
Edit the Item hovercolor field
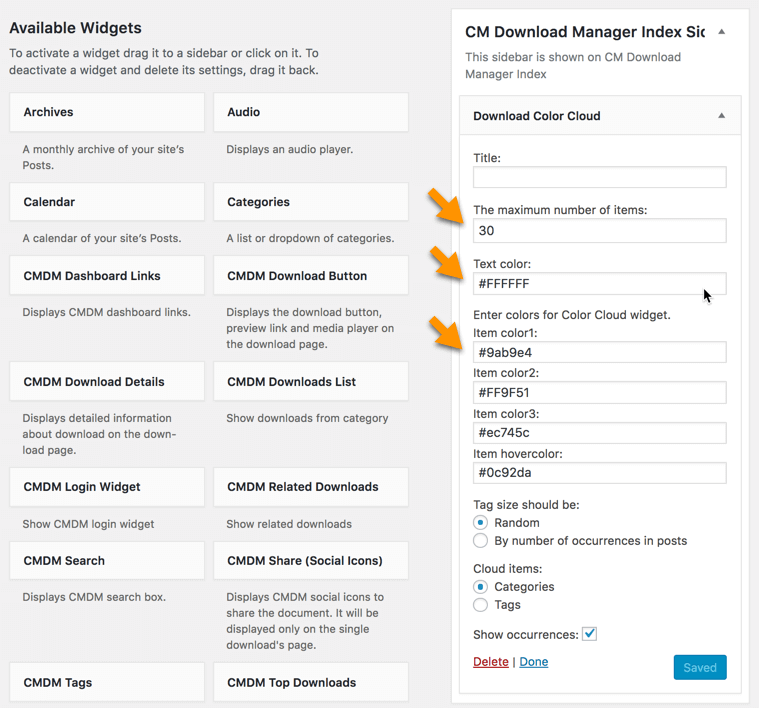(x=599, y=473)
